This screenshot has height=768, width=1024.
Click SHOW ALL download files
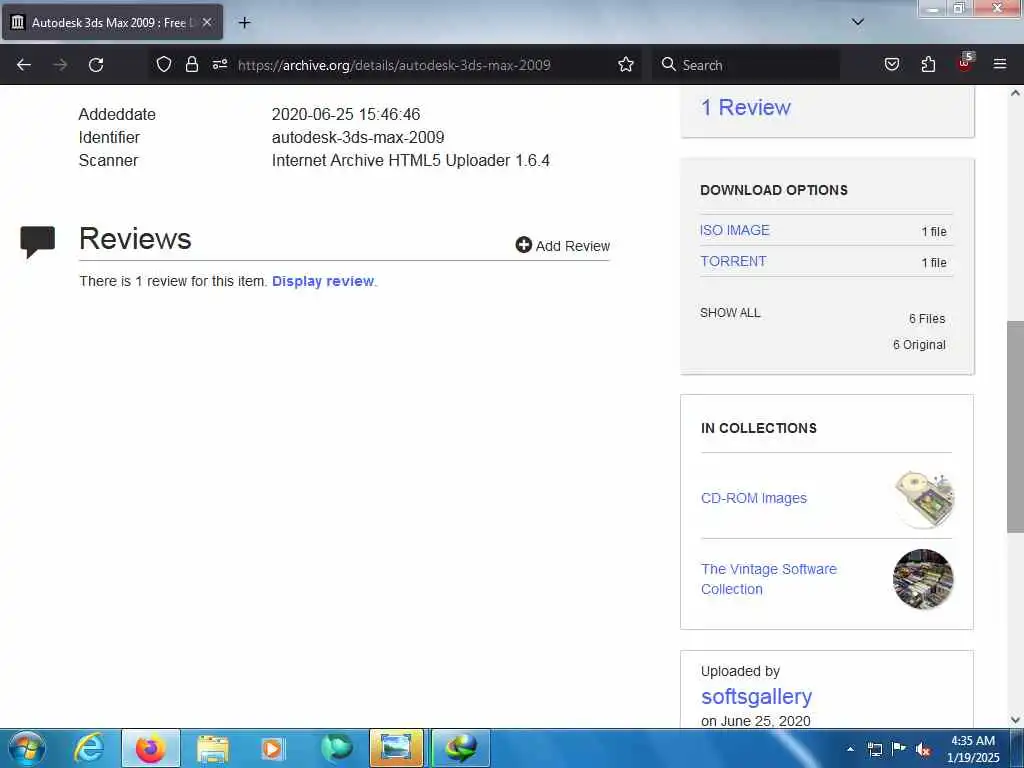[730, 313]
